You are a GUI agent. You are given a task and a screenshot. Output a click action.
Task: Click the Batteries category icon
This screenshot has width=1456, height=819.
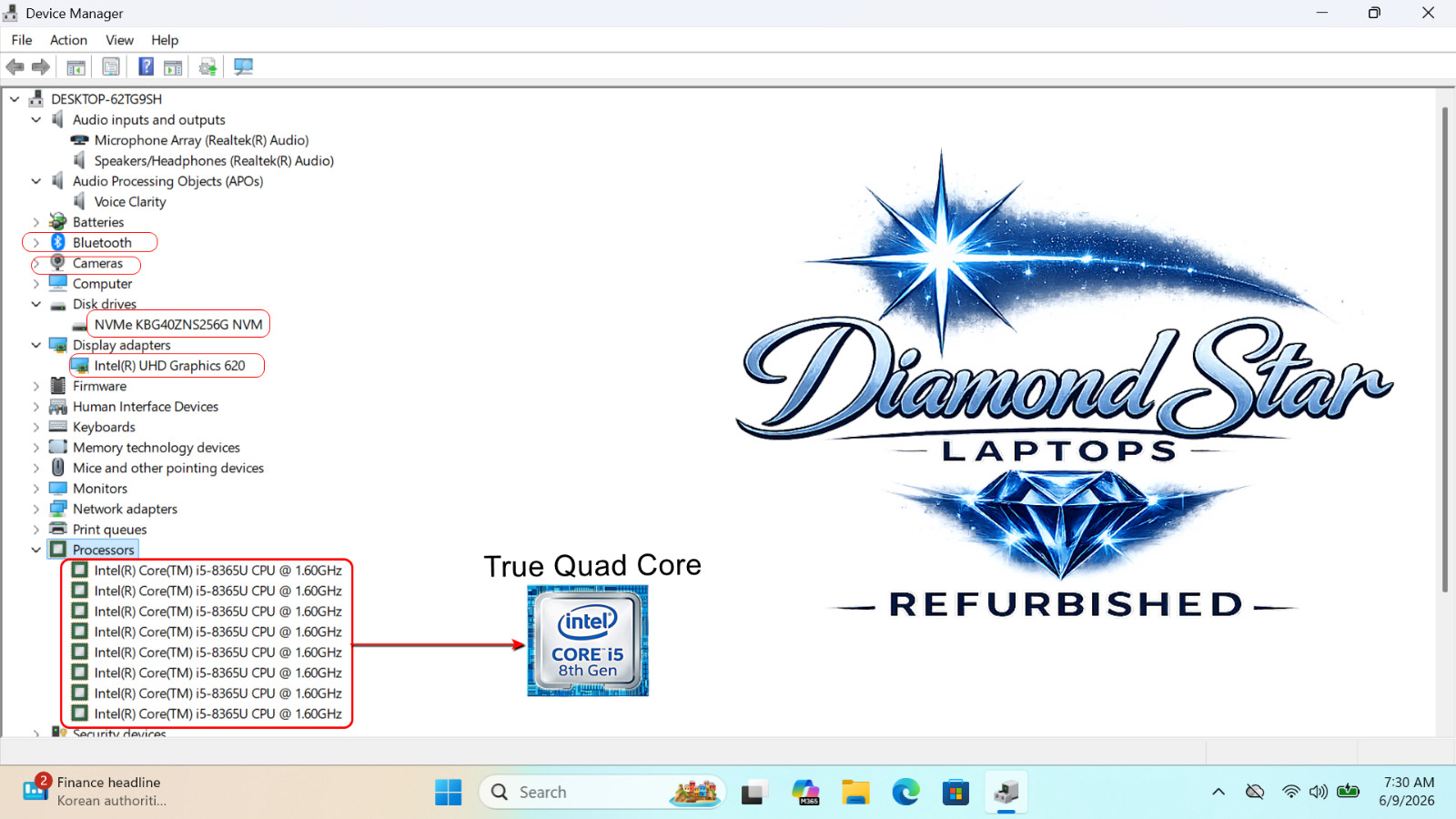[58, 222]
